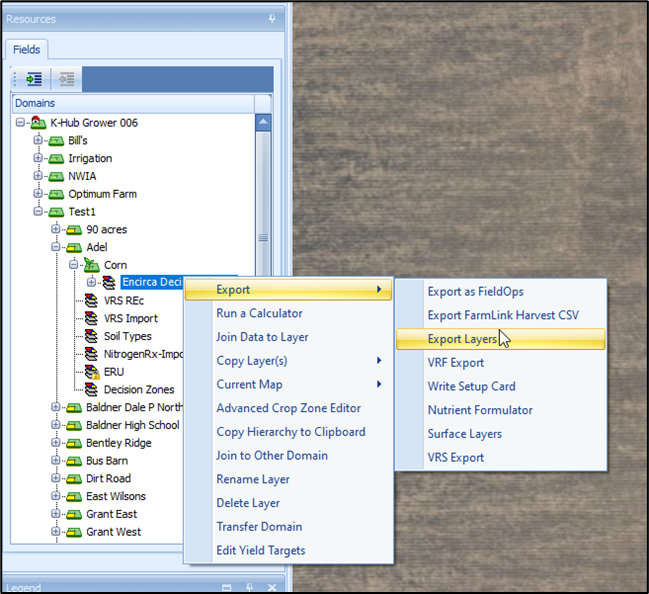Select VRF Export
The image size is (649, 594).
(501, 363)
